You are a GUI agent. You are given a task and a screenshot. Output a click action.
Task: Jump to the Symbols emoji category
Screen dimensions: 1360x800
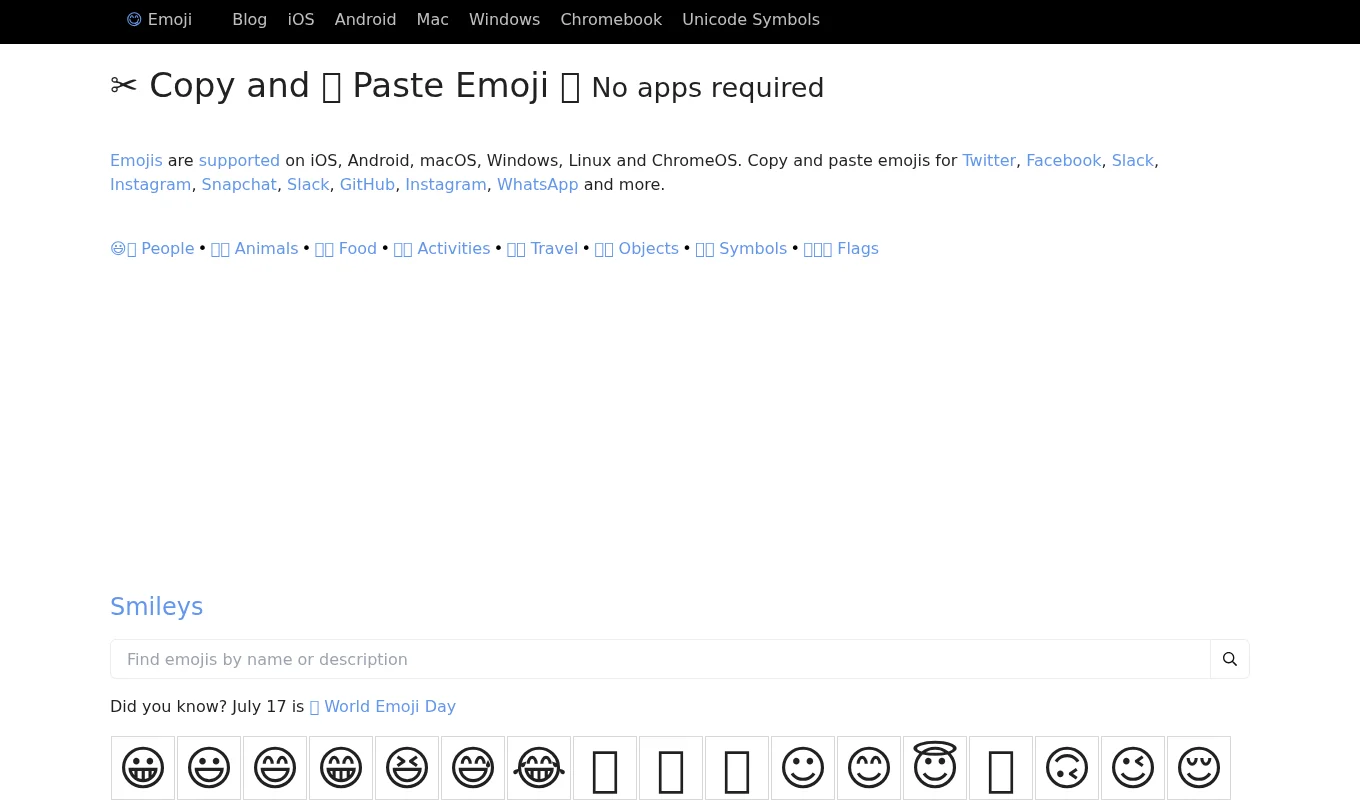coord(741,248)
